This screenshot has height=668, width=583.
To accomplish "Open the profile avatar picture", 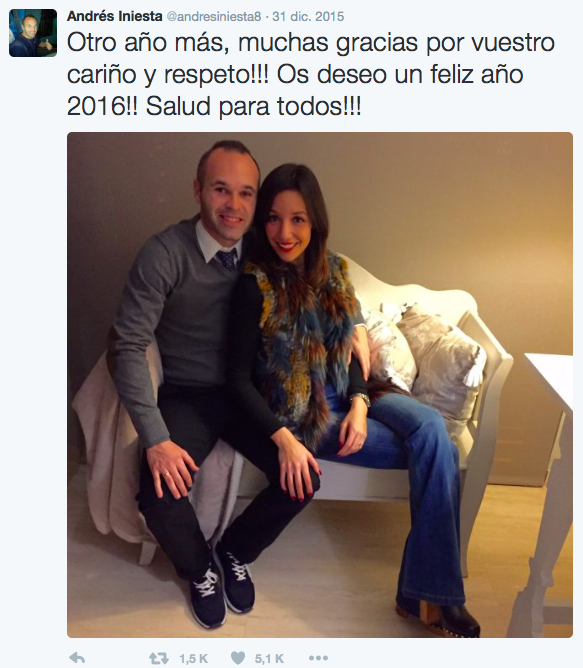I will click(33, 33).
